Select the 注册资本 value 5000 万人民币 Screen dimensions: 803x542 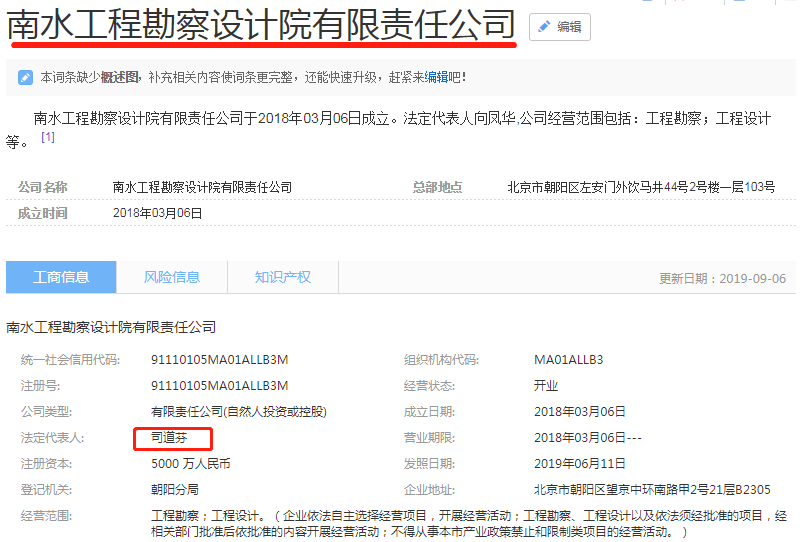[190, 464]
